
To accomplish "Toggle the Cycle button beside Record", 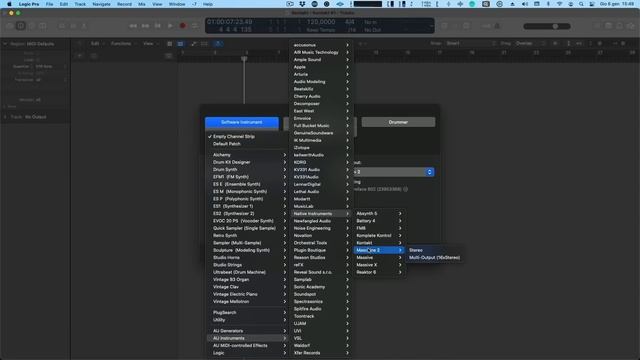I will (195, 26).
